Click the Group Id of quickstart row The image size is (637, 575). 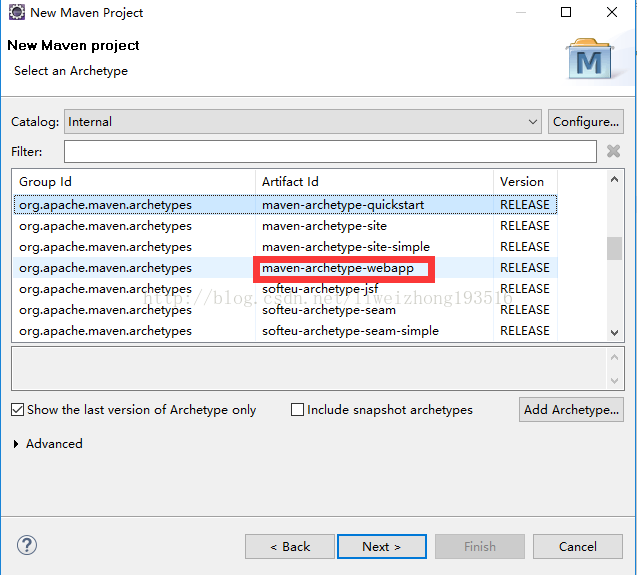(105, 205)
